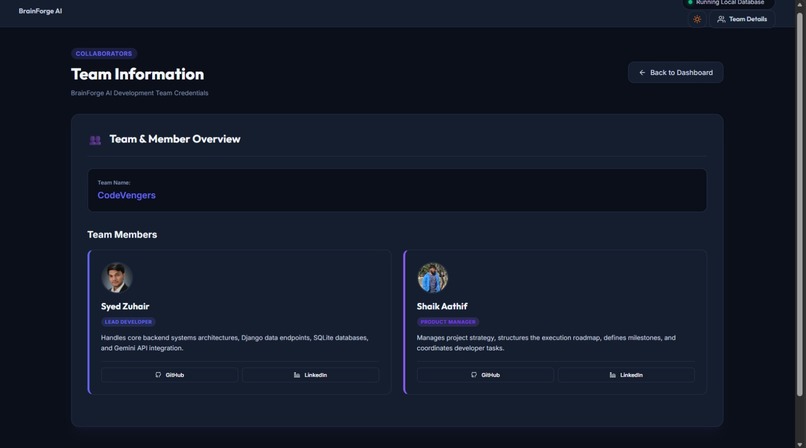This screenshot has height=448, width=806.
Task: Click the Syed Zuhair name heading
Action: pos(125,306)
